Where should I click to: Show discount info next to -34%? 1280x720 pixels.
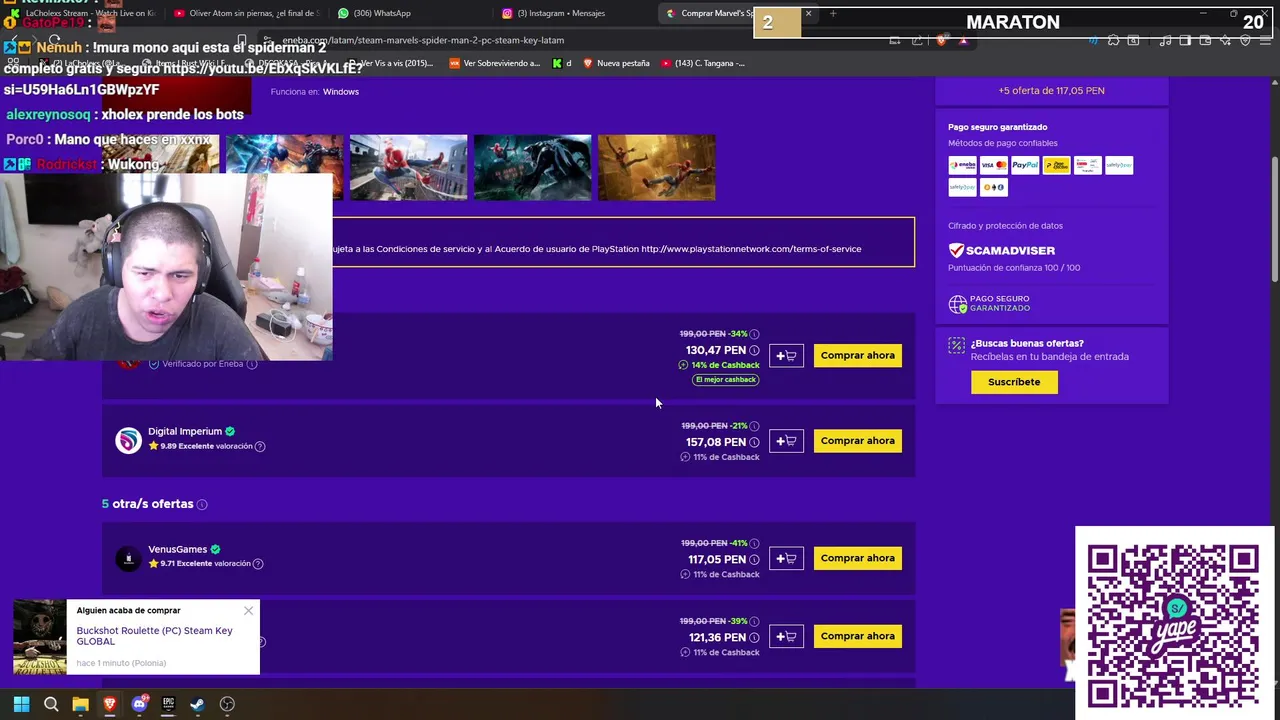click(754, 334)
